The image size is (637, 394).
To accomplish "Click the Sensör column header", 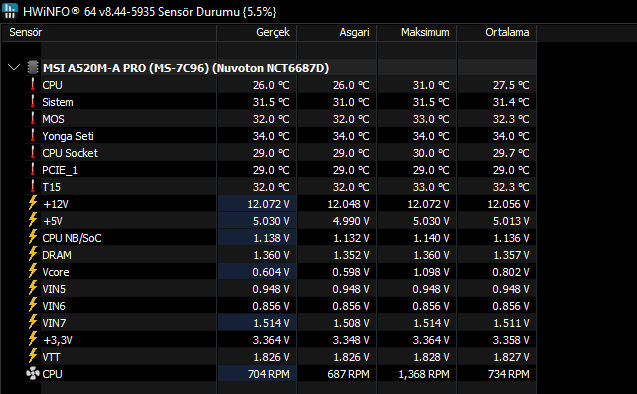I will coord(109,32).
